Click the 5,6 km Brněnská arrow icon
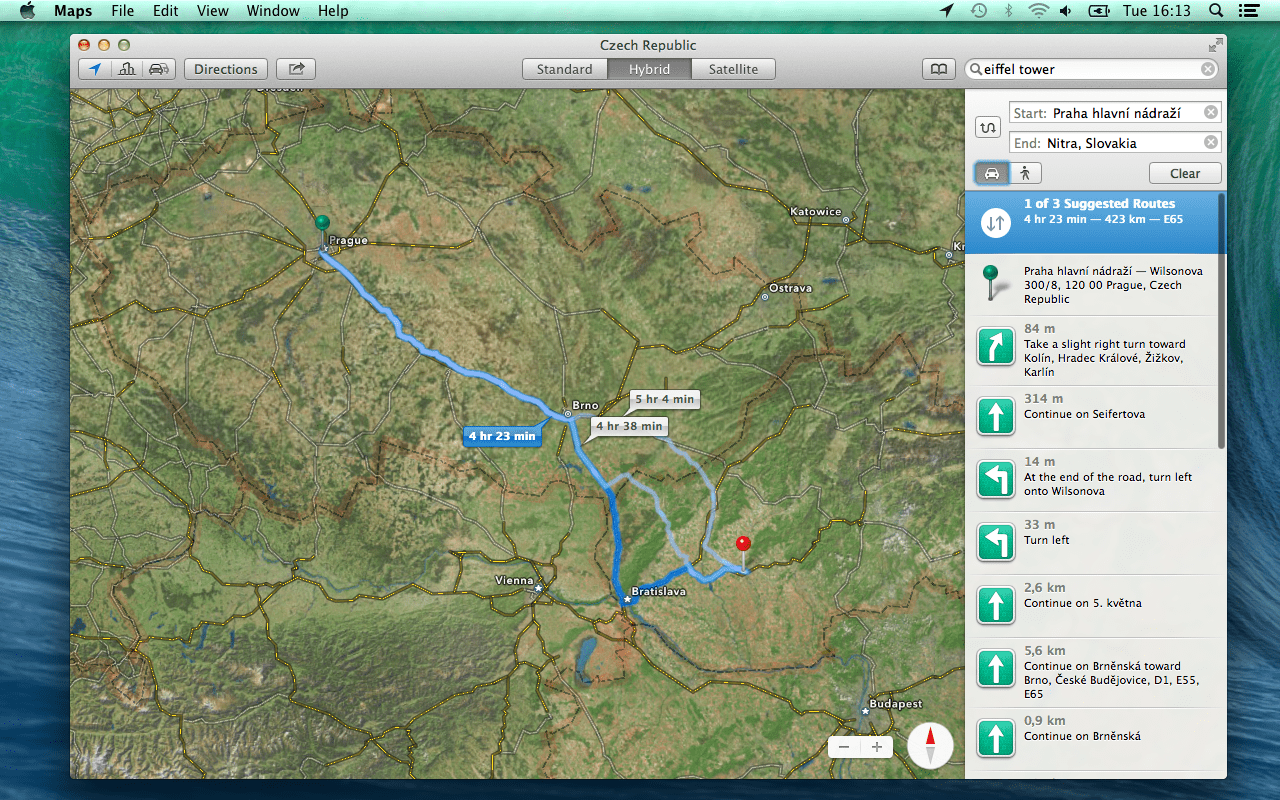This screenshot has height=800, width=1280. pyautogui.click(x=995, y=668)
